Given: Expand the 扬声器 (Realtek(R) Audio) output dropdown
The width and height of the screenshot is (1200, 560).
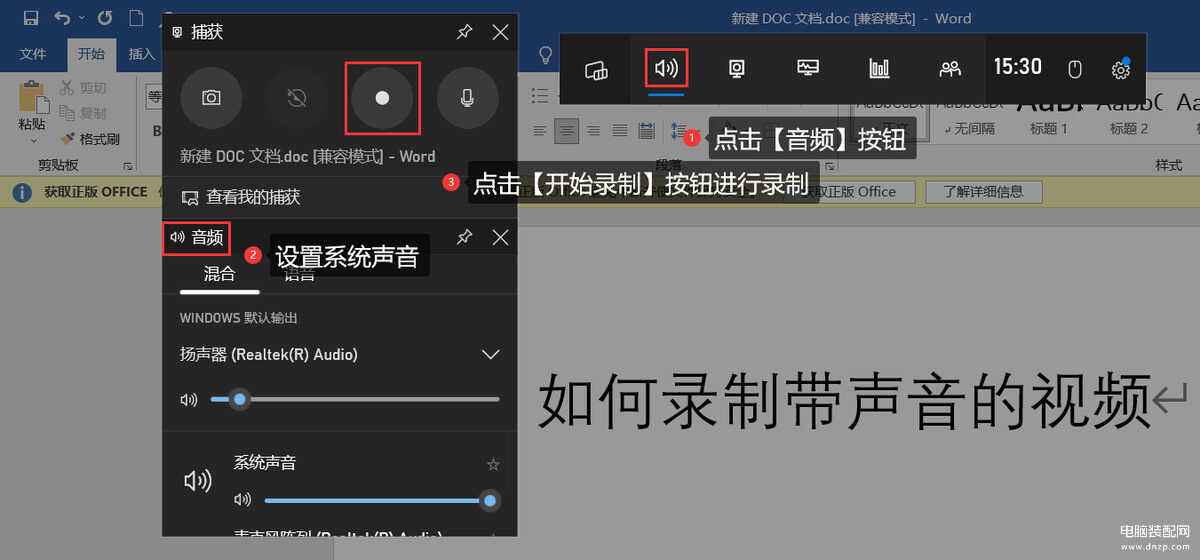Looking at the screenshot, I should pos(490,354).
